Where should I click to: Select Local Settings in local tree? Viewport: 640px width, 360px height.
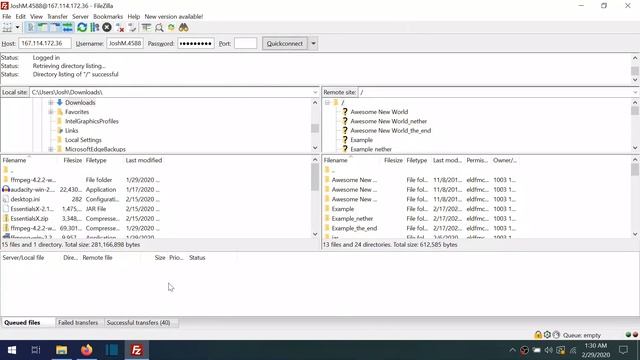[83, 140]
